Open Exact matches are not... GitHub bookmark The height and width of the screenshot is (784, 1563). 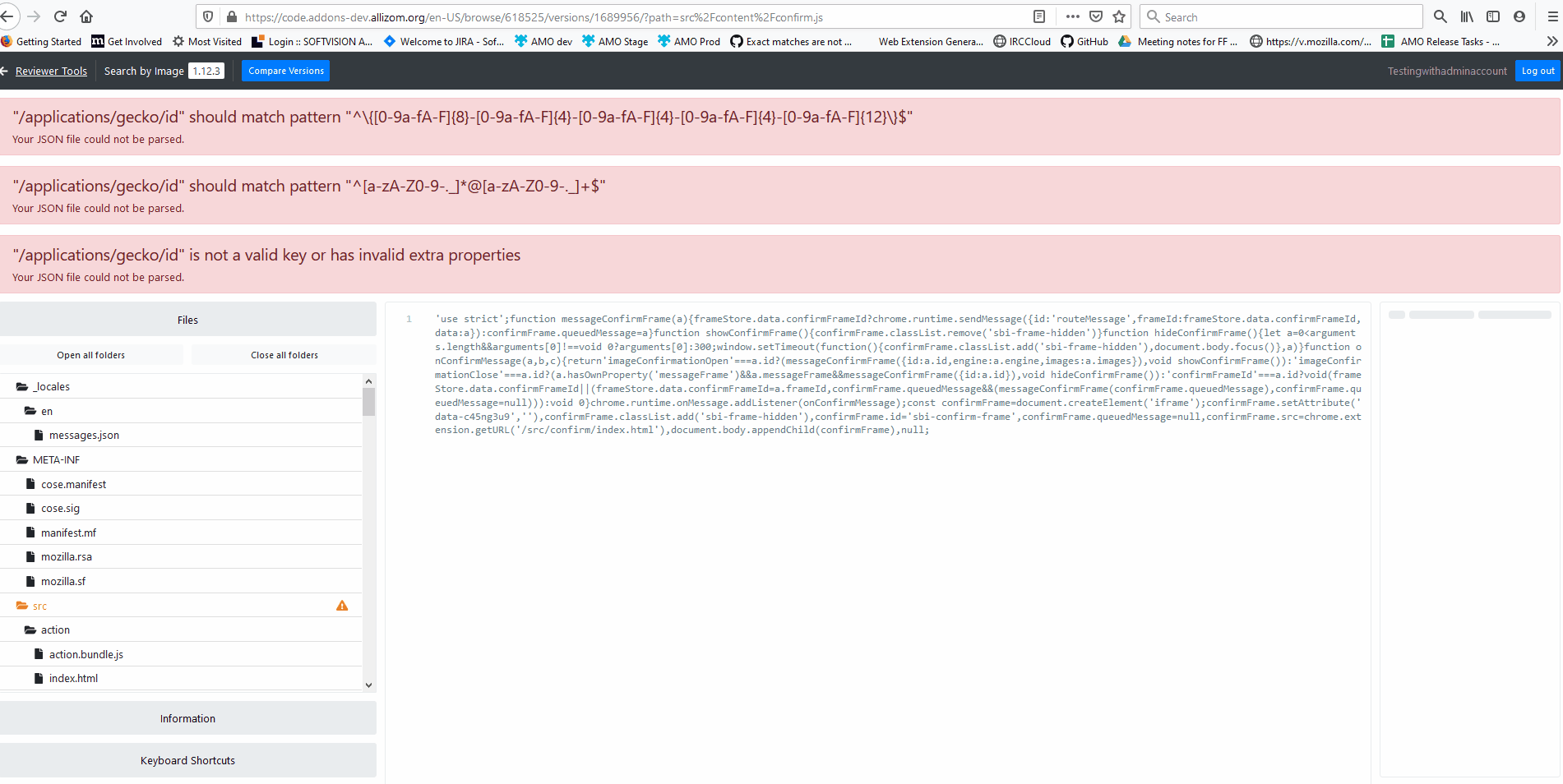click(x=791, y=41)
